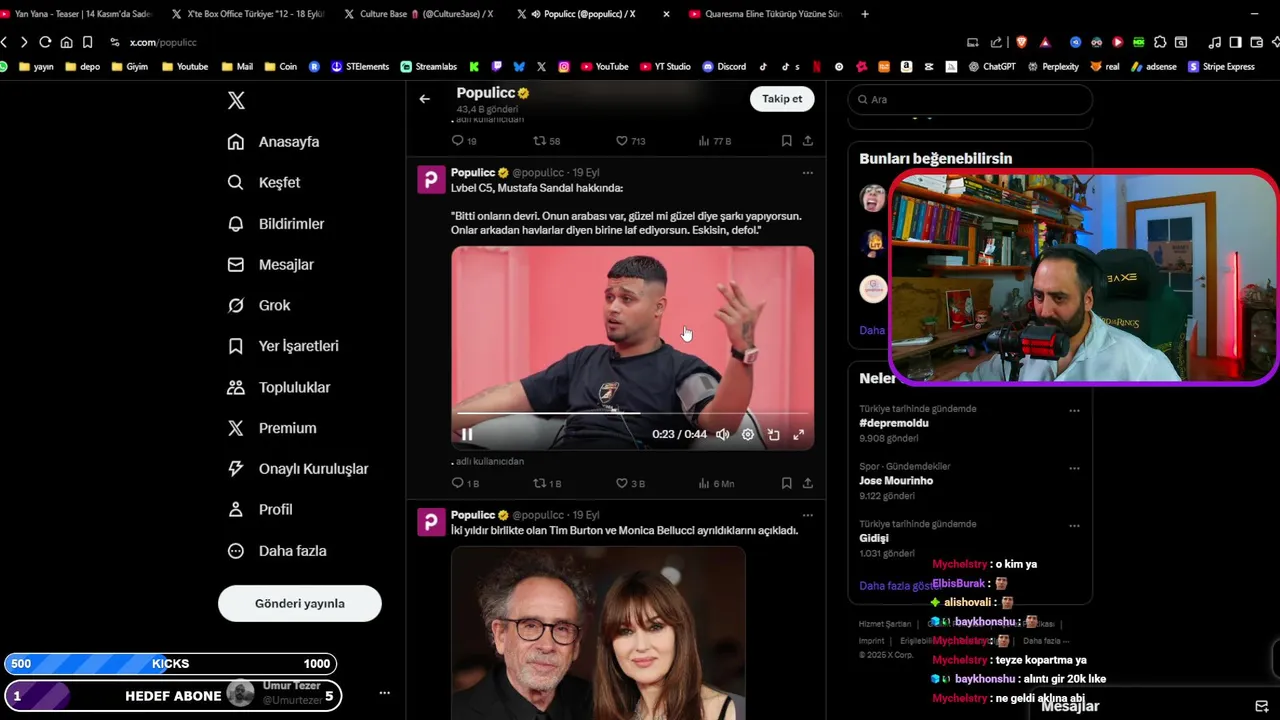Viewport: 1280px width, 720px height.
Task: Switch to Quaresma YouTube tab
Action: (x=764, y=14)
